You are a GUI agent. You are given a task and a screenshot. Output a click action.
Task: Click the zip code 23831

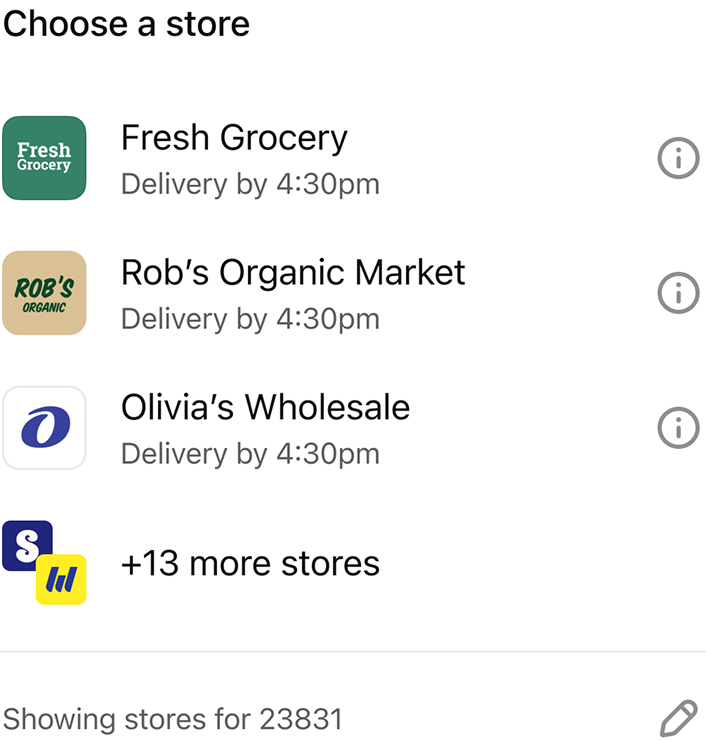[301, 719]
